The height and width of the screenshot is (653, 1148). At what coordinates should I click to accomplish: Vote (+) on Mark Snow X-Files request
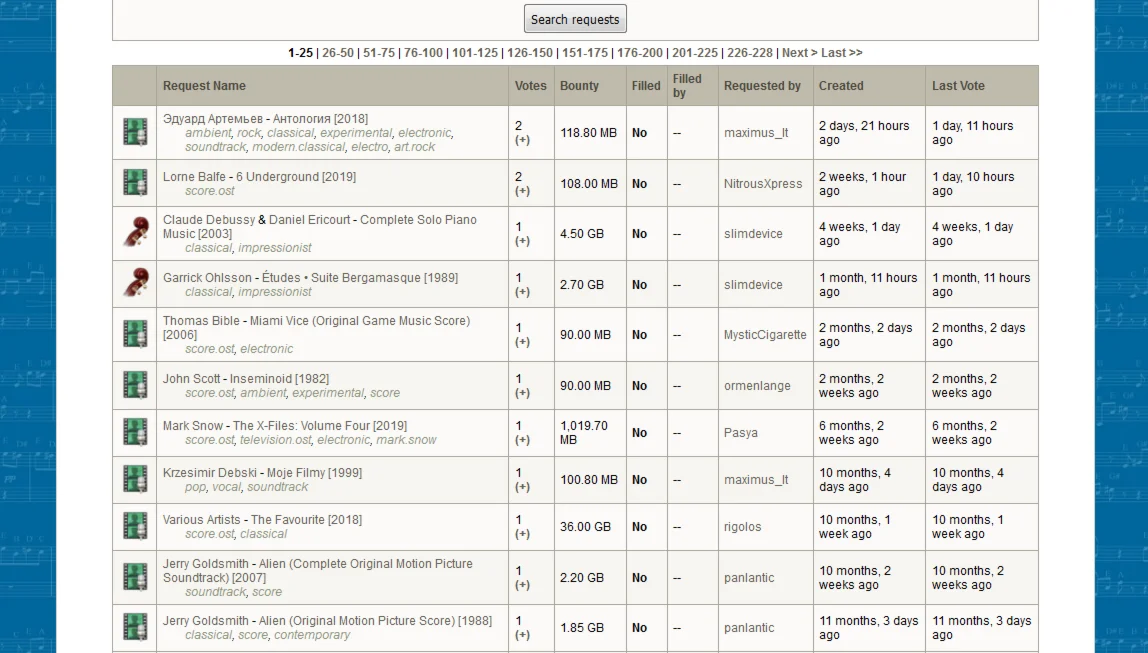pos(522,440)
